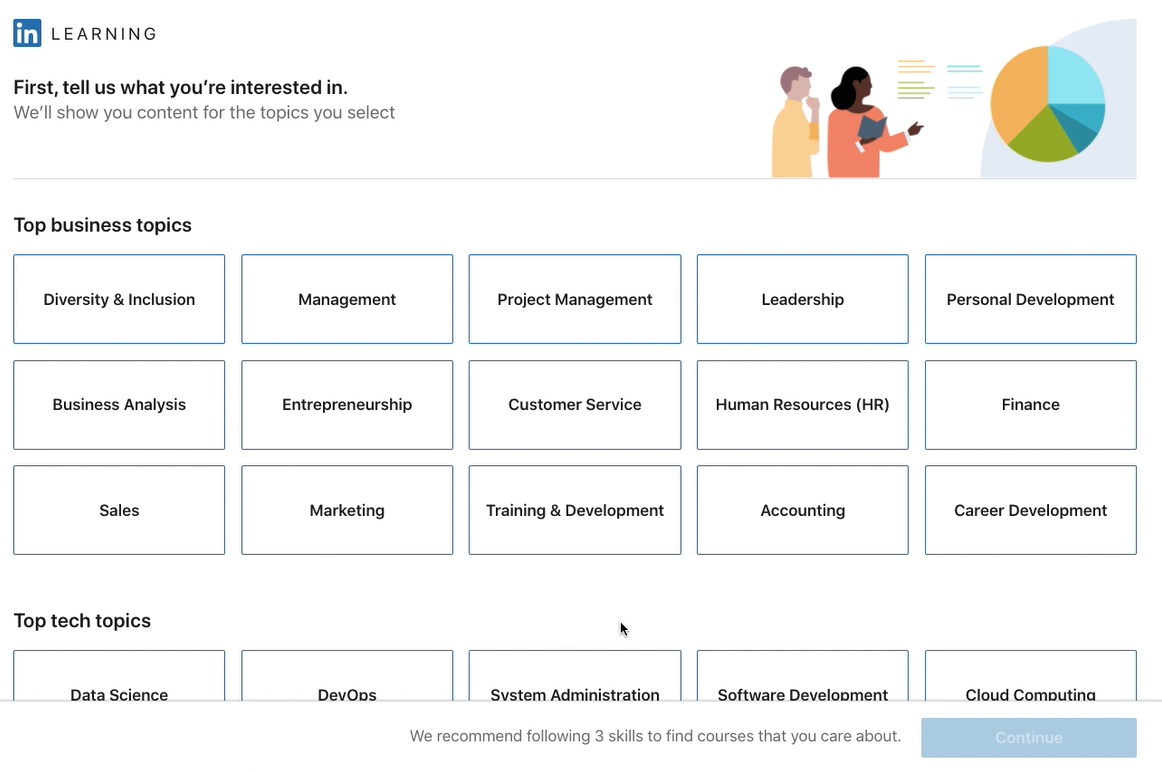Toggle Training & Development interest
This screenshot has height=772, width=1162.
pos(575,510)
